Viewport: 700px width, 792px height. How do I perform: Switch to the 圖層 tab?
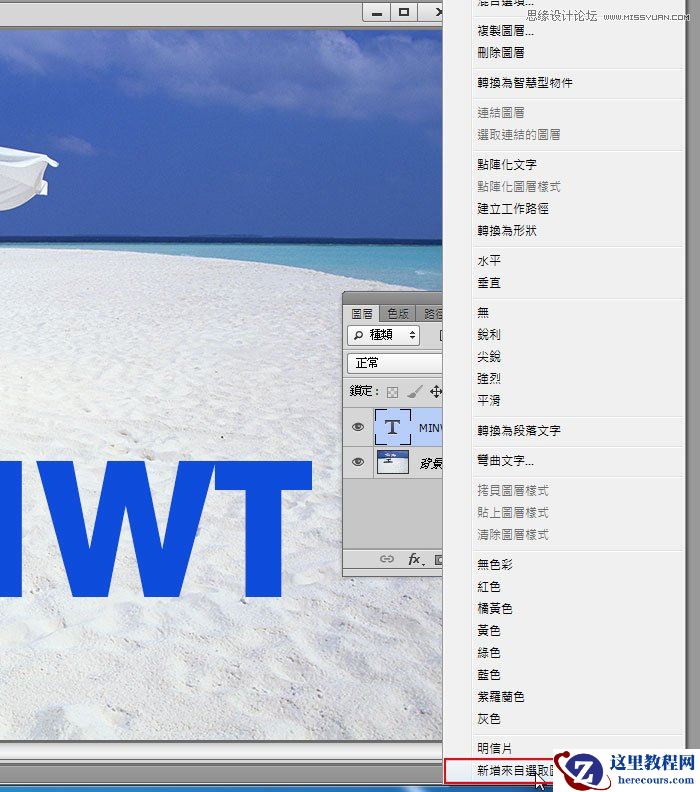pos(362,314)
